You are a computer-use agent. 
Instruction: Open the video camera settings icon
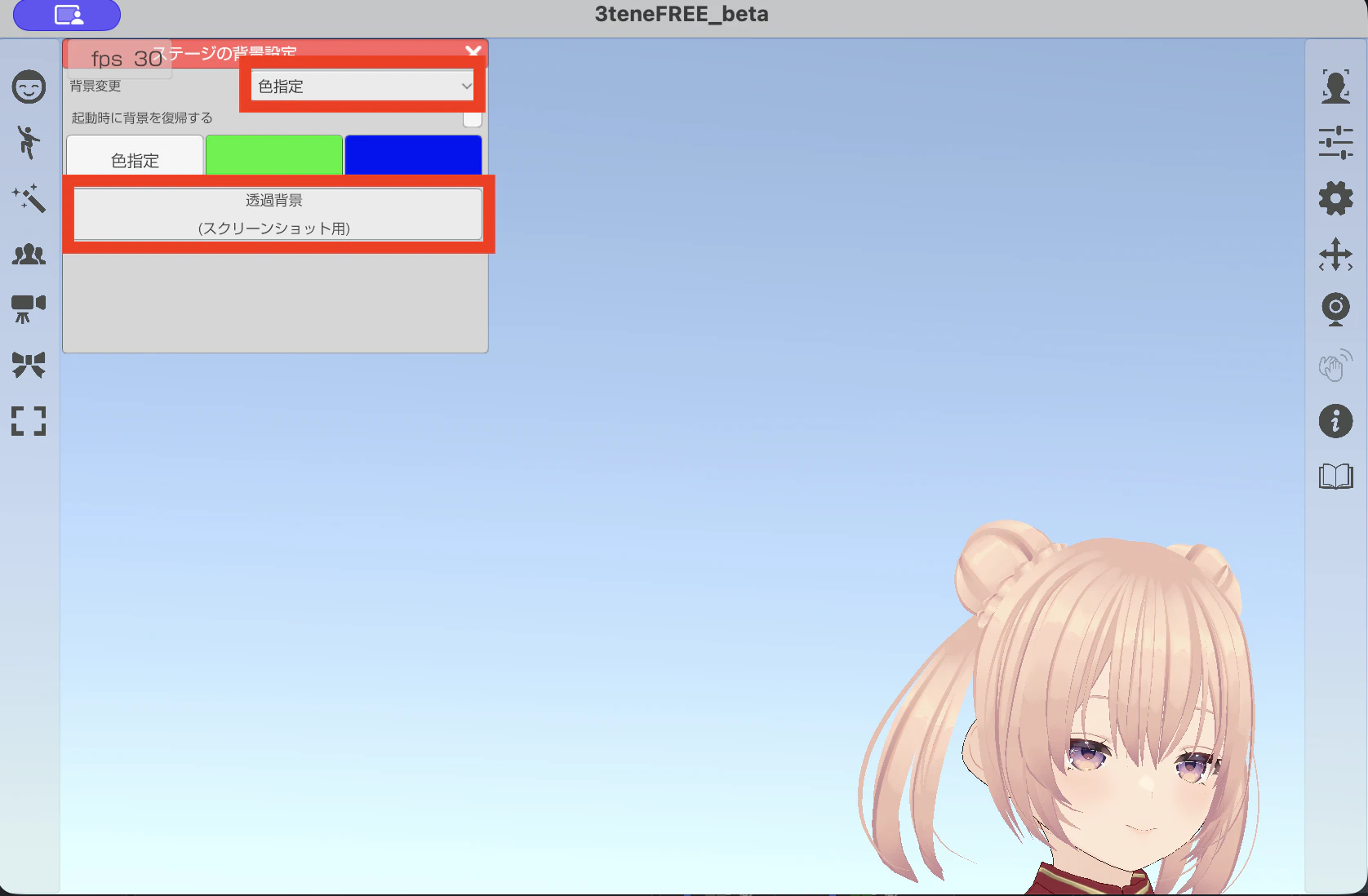click(29, 309)
